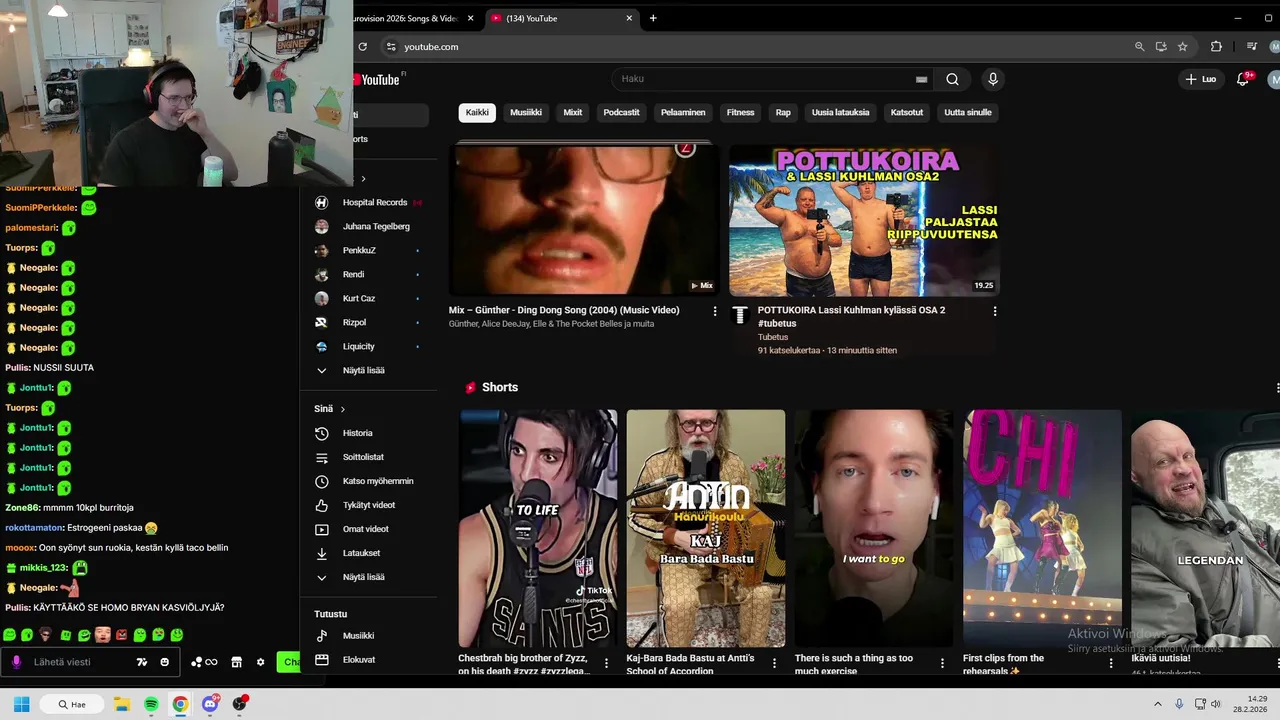Open a new Chrome tab
1280x720 pixels.
tap(653, 18)
